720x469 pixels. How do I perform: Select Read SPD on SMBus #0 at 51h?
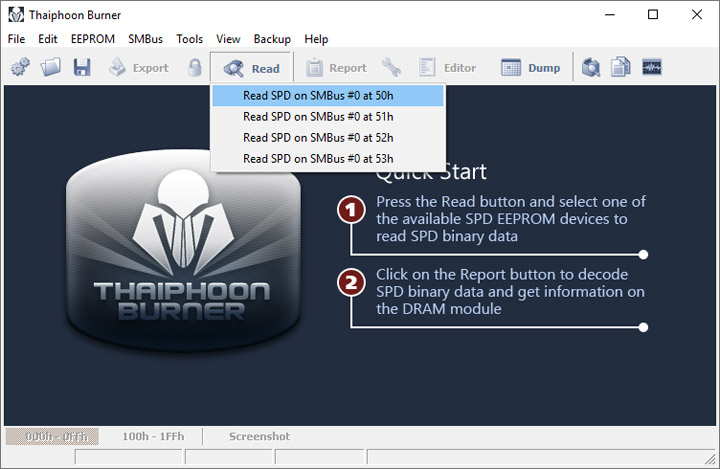pos(328,117)
